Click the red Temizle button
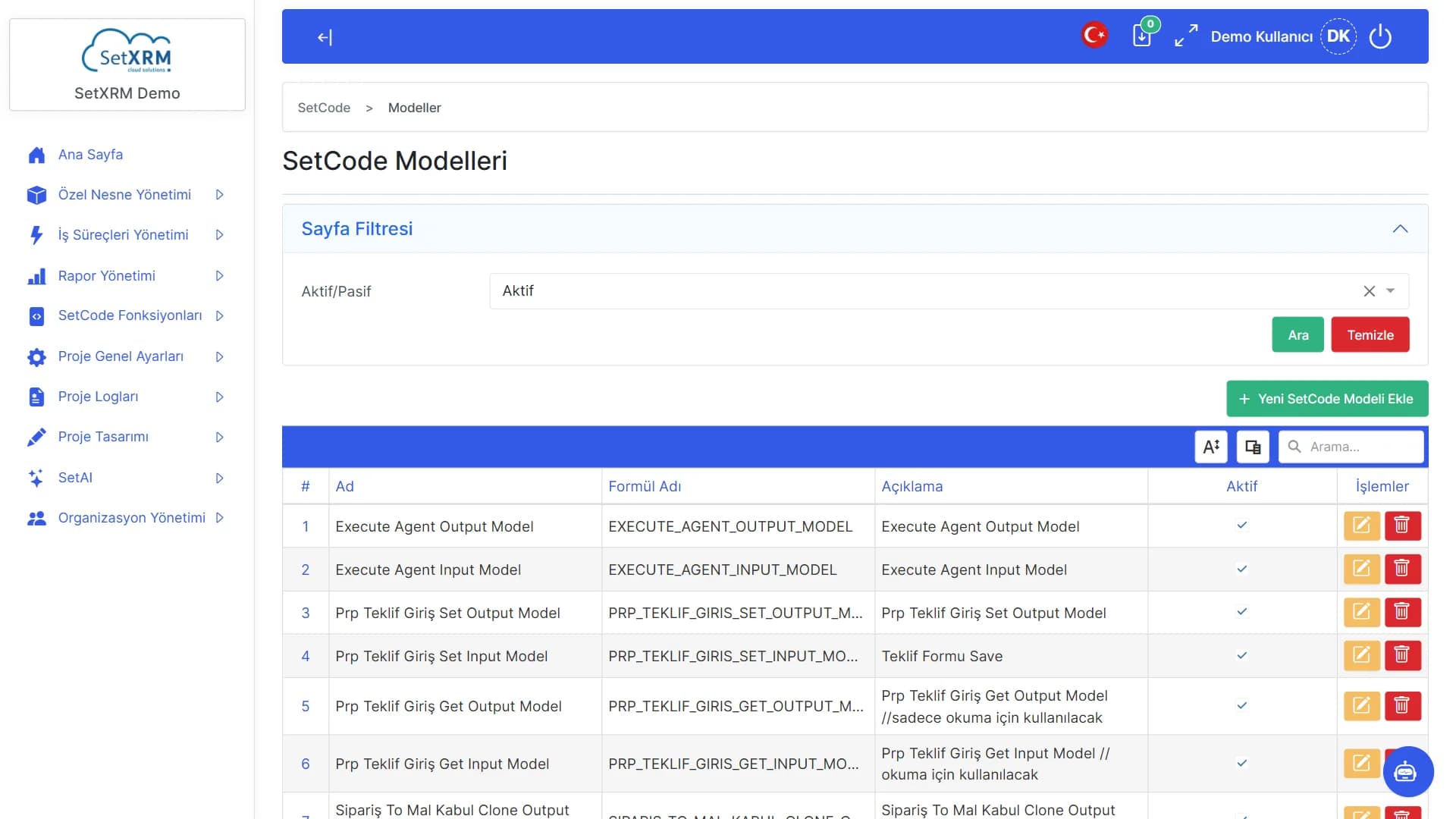 click(1370, 334)
